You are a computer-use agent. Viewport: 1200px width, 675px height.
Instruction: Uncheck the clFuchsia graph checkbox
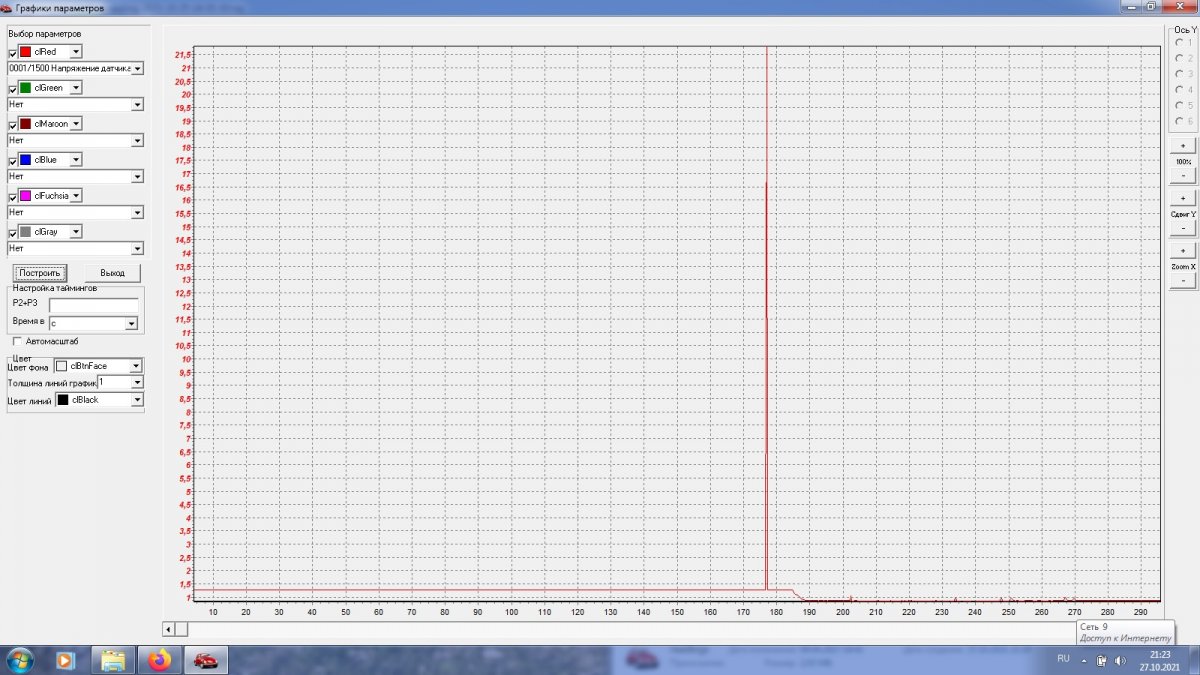coord(13,197)
